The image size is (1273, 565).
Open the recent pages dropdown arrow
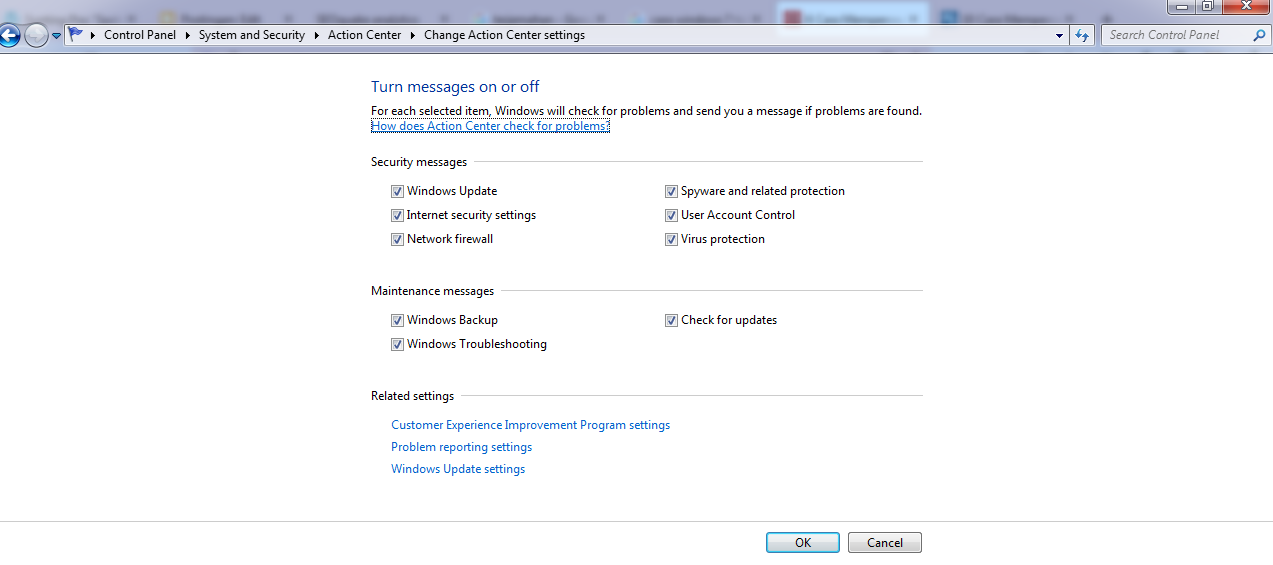pos(56,36)
